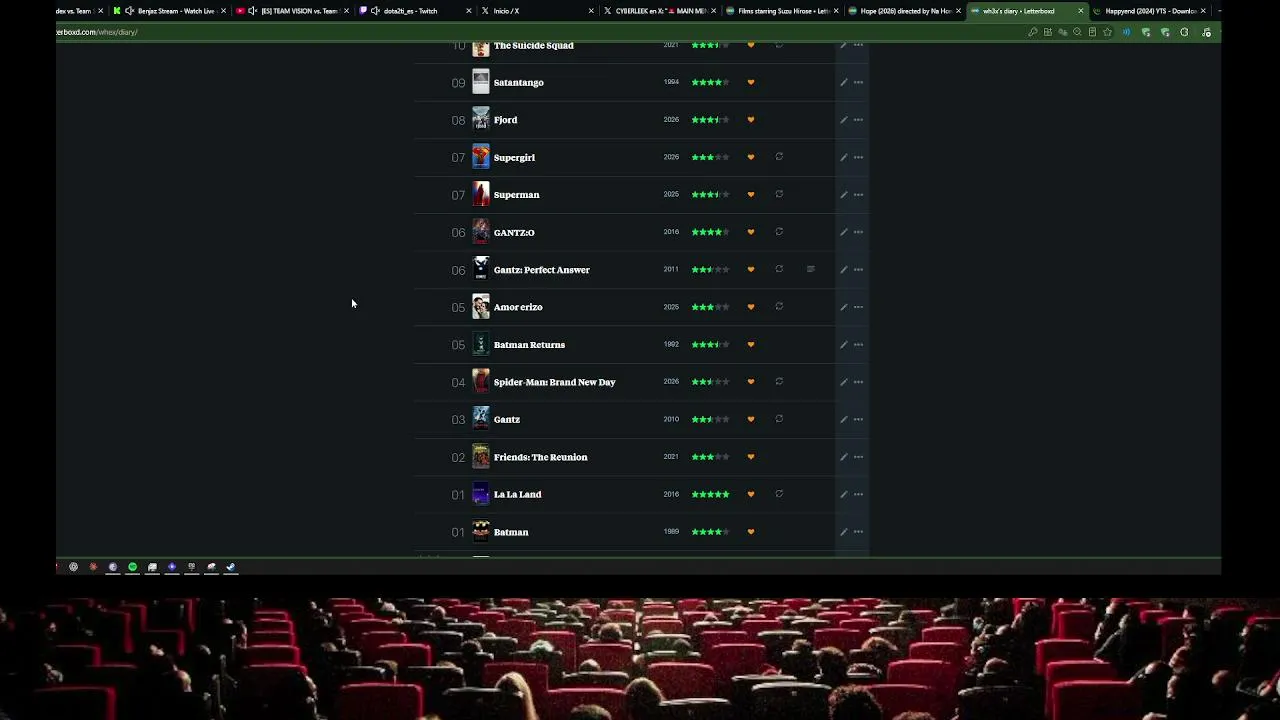Toggle the heart for Spider-Man: Brand New Day

click(751, 382)
